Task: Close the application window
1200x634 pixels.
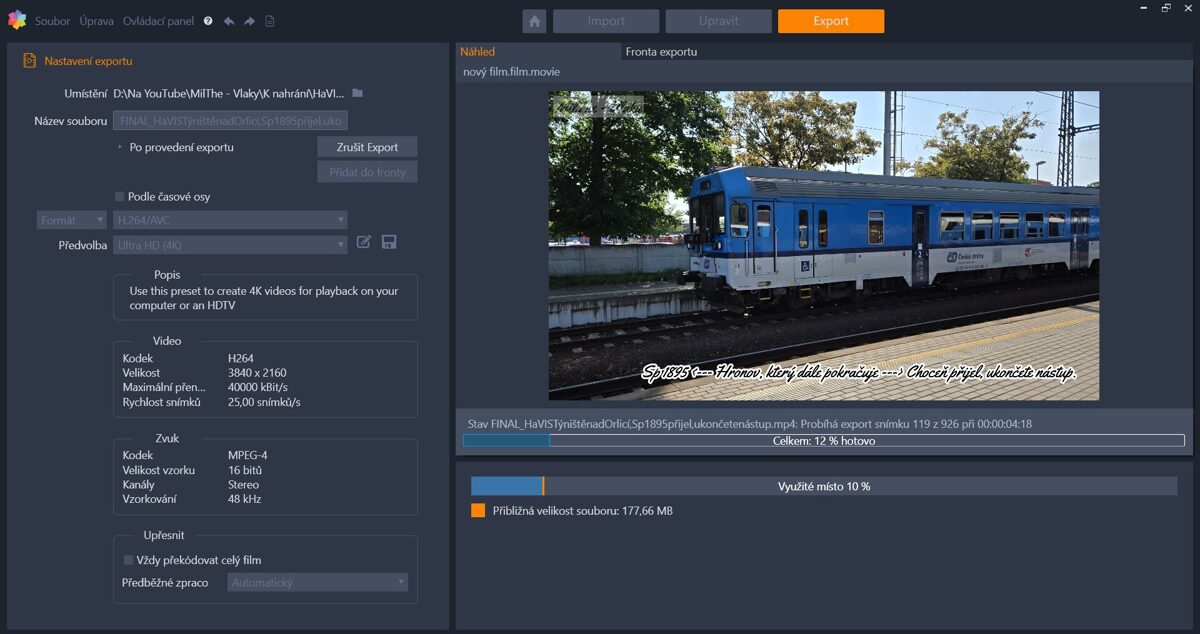Action: click(x=1187, y=8)
